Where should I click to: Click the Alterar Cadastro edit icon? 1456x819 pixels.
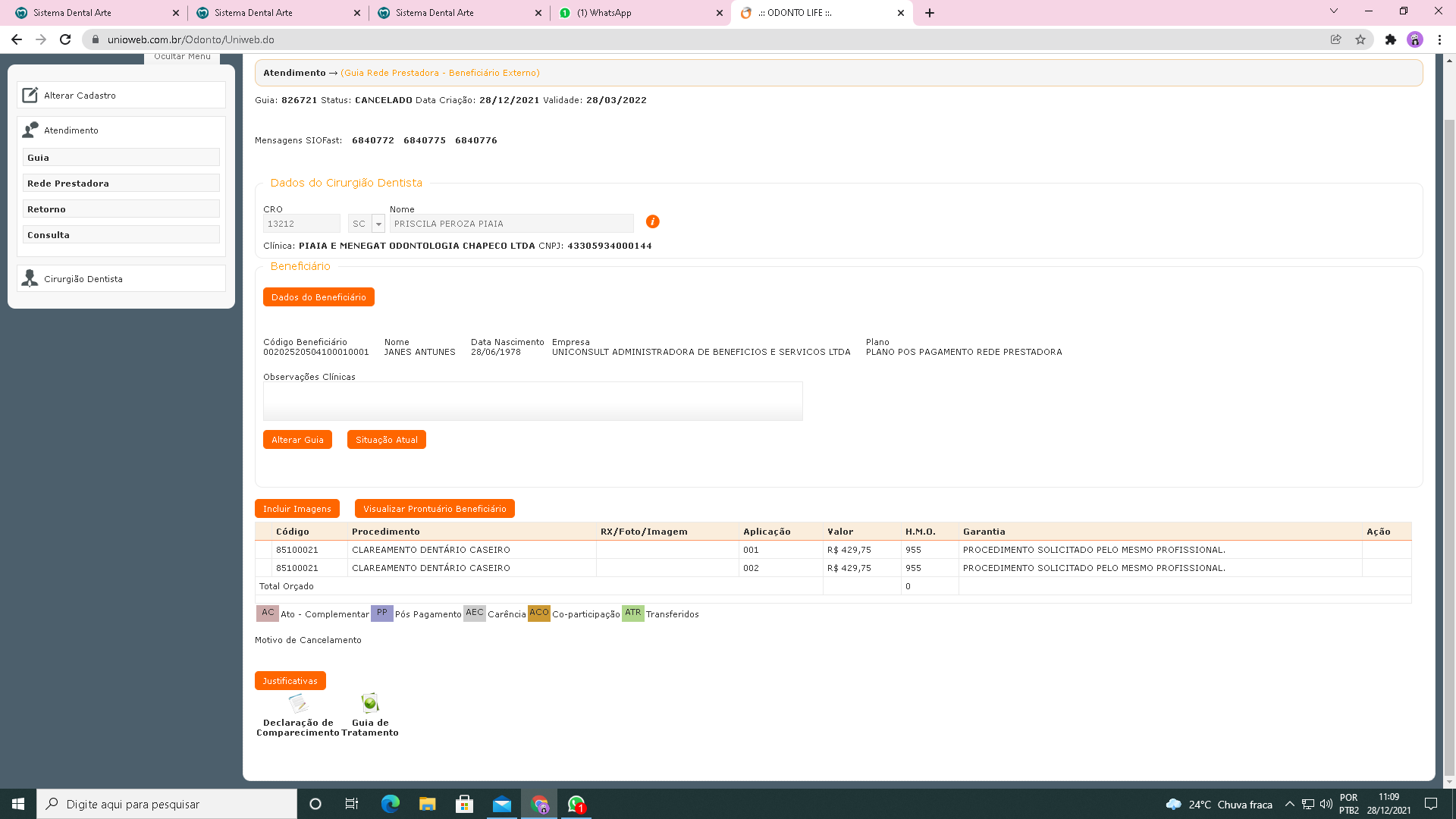(x=30, y=95)
